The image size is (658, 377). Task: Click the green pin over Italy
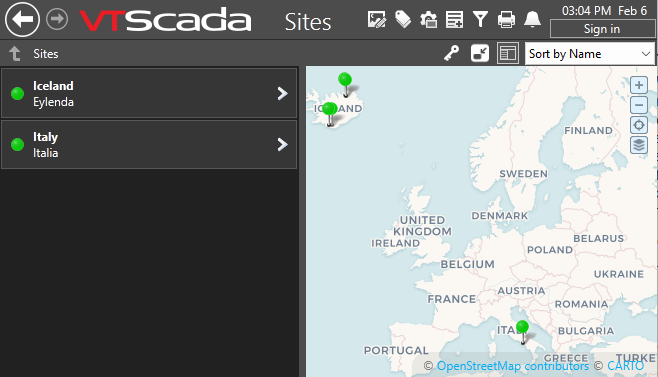522,327
